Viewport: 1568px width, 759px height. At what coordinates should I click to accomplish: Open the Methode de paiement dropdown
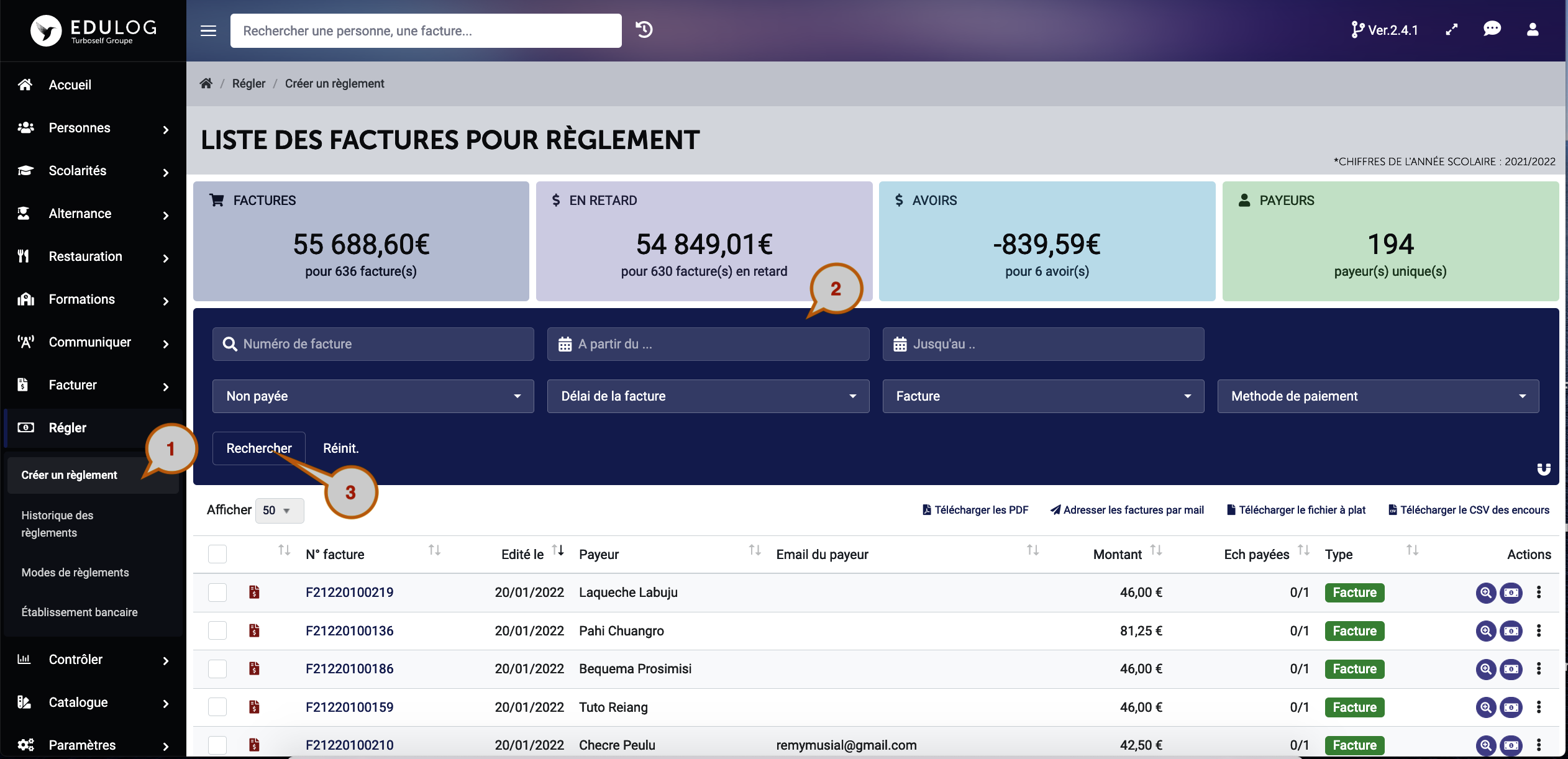pyautogui.click(x=1378, y=396)
